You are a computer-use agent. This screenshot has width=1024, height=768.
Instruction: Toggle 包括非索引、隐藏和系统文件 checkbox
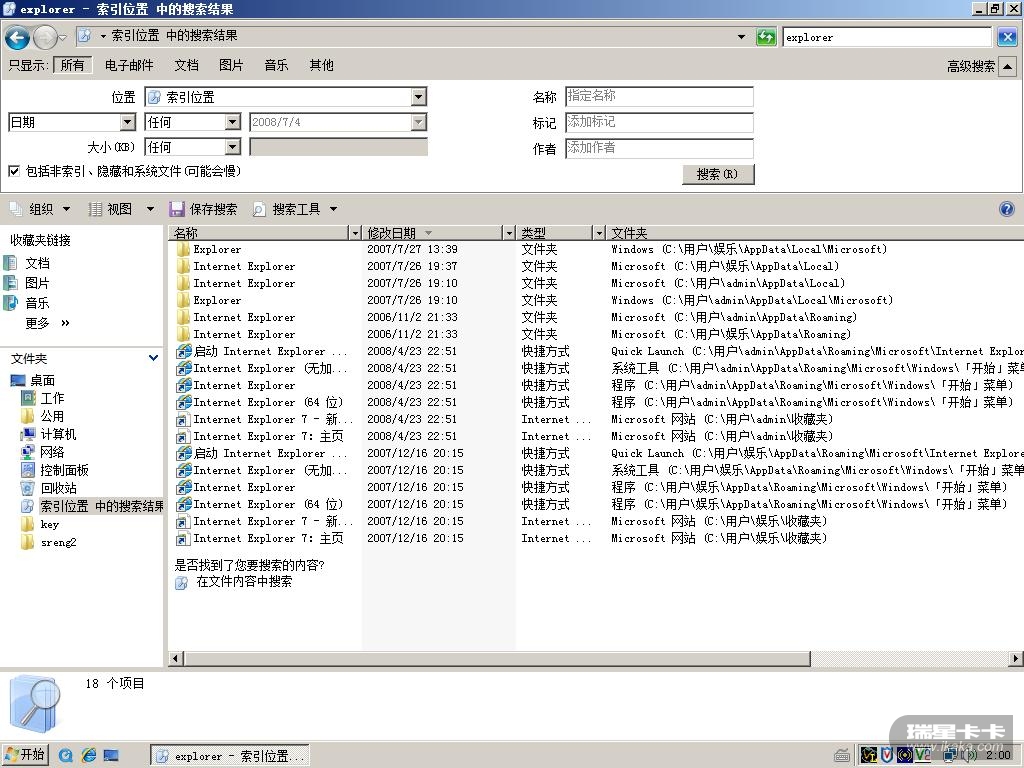pos(14,171)
